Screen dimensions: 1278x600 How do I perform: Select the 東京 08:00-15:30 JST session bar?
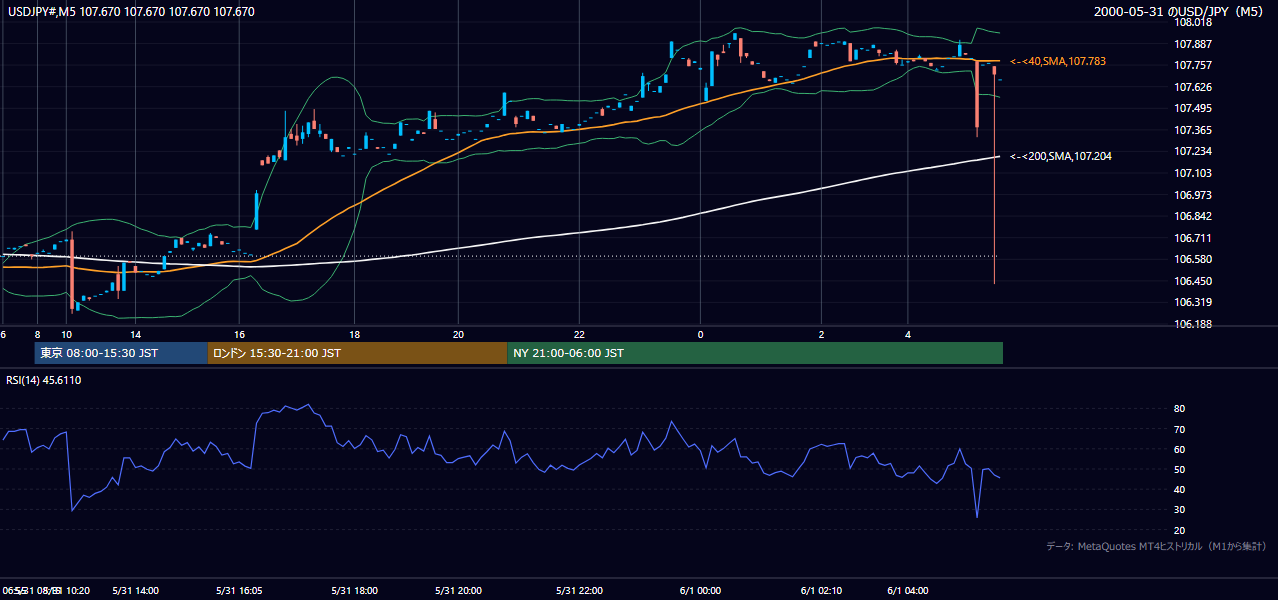121,353
